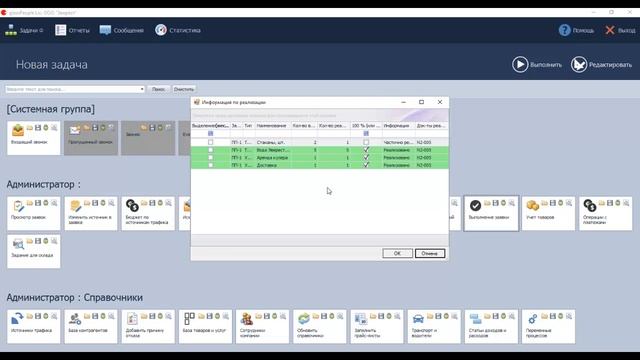Tick selection checkbox in Доставка row
Viewport: 640px width, 360px height.
tap(211, 165)
